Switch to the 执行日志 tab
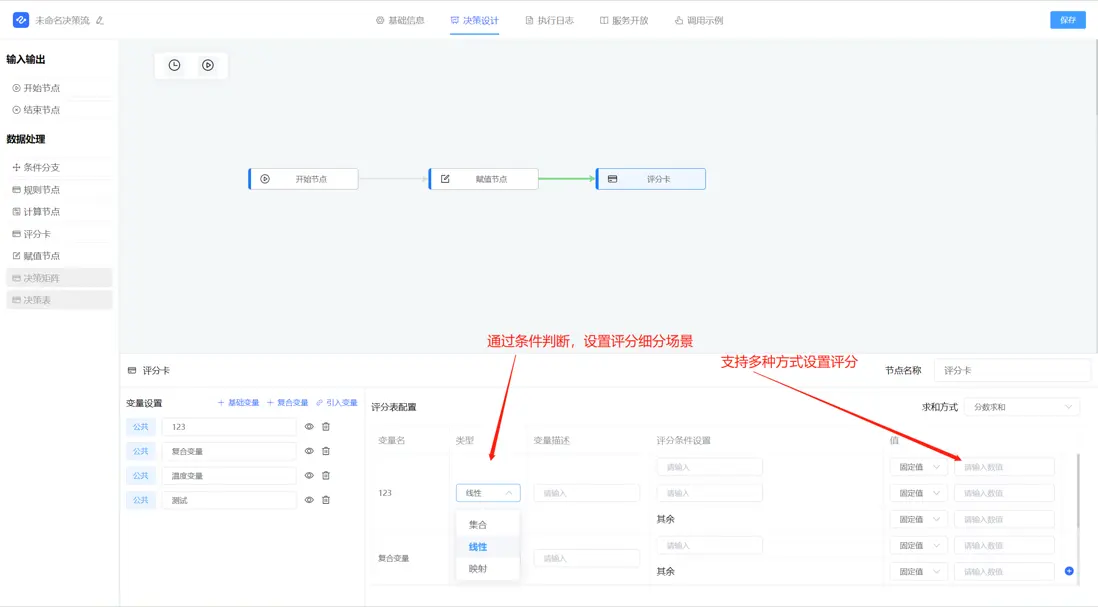The image size is (1098, 607). point(550,20)
